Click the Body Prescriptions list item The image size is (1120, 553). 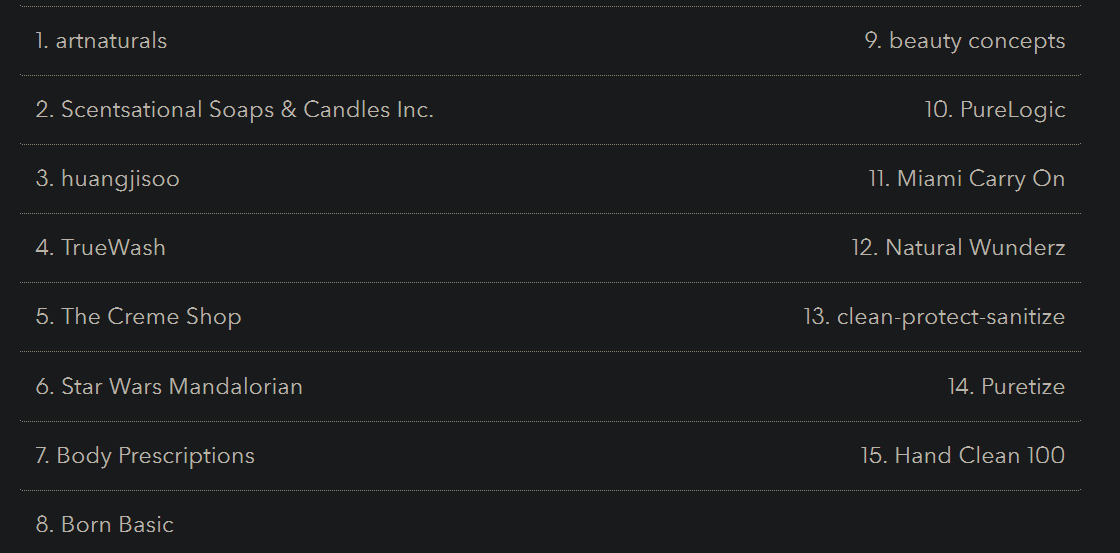[145, 455]
